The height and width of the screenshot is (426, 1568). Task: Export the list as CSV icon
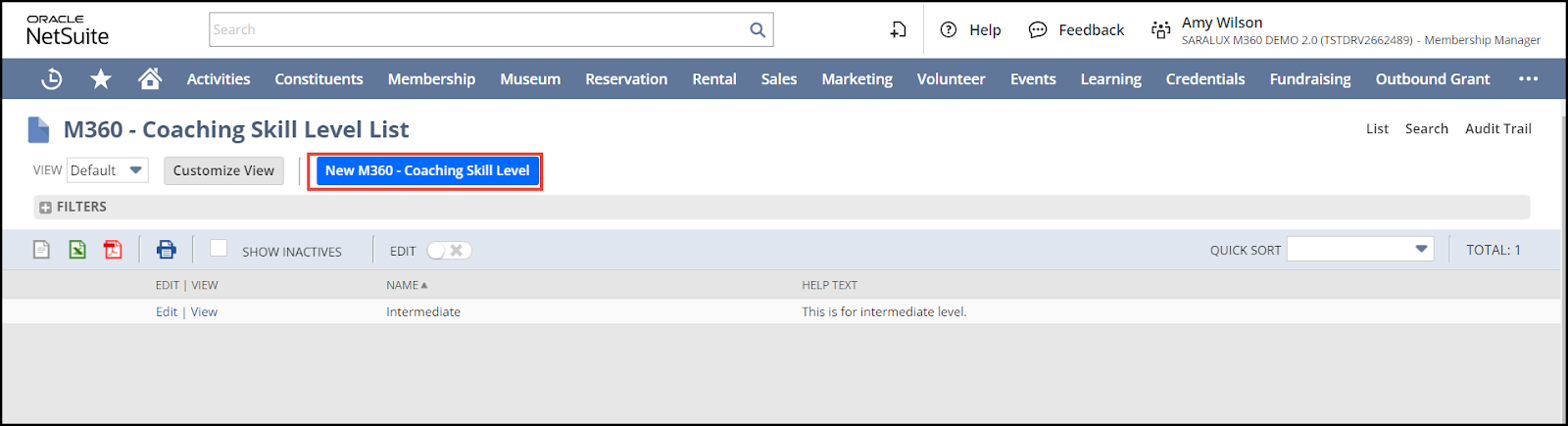pyautogui.click(x=41, y=251)
